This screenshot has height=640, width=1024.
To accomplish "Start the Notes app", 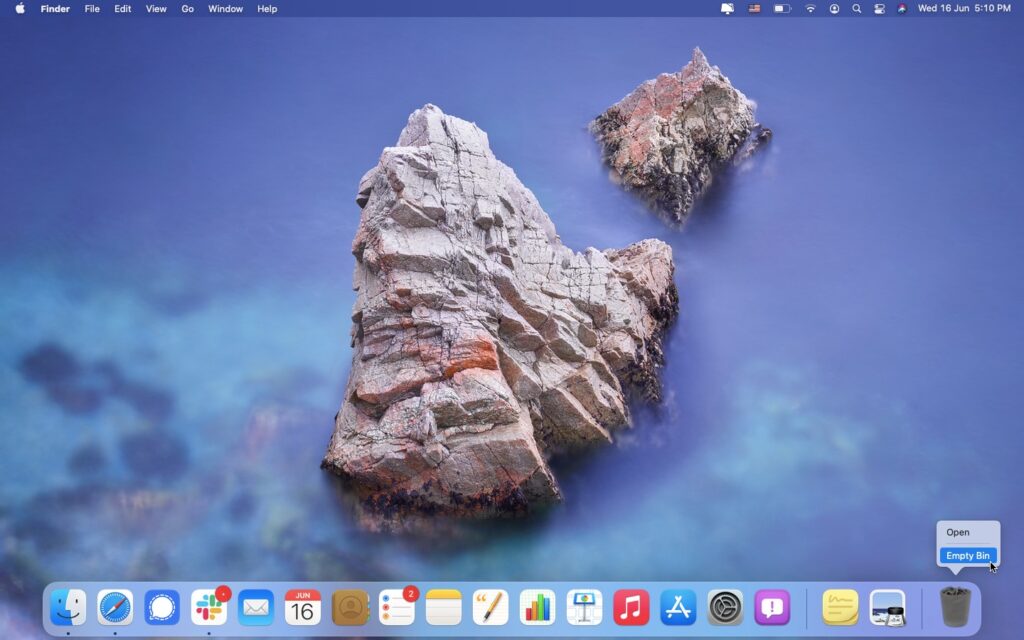I will click(443, 605).
